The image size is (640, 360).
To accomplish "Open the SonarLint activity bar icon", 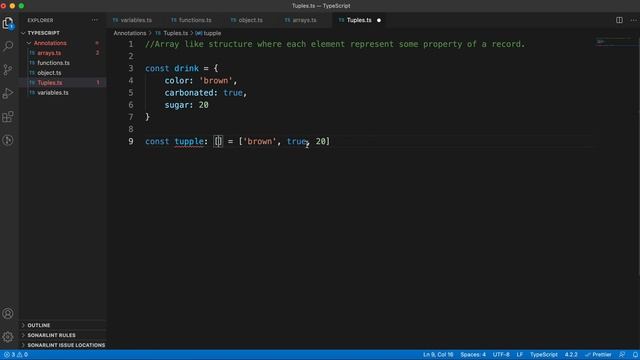I will click(8, 140).
